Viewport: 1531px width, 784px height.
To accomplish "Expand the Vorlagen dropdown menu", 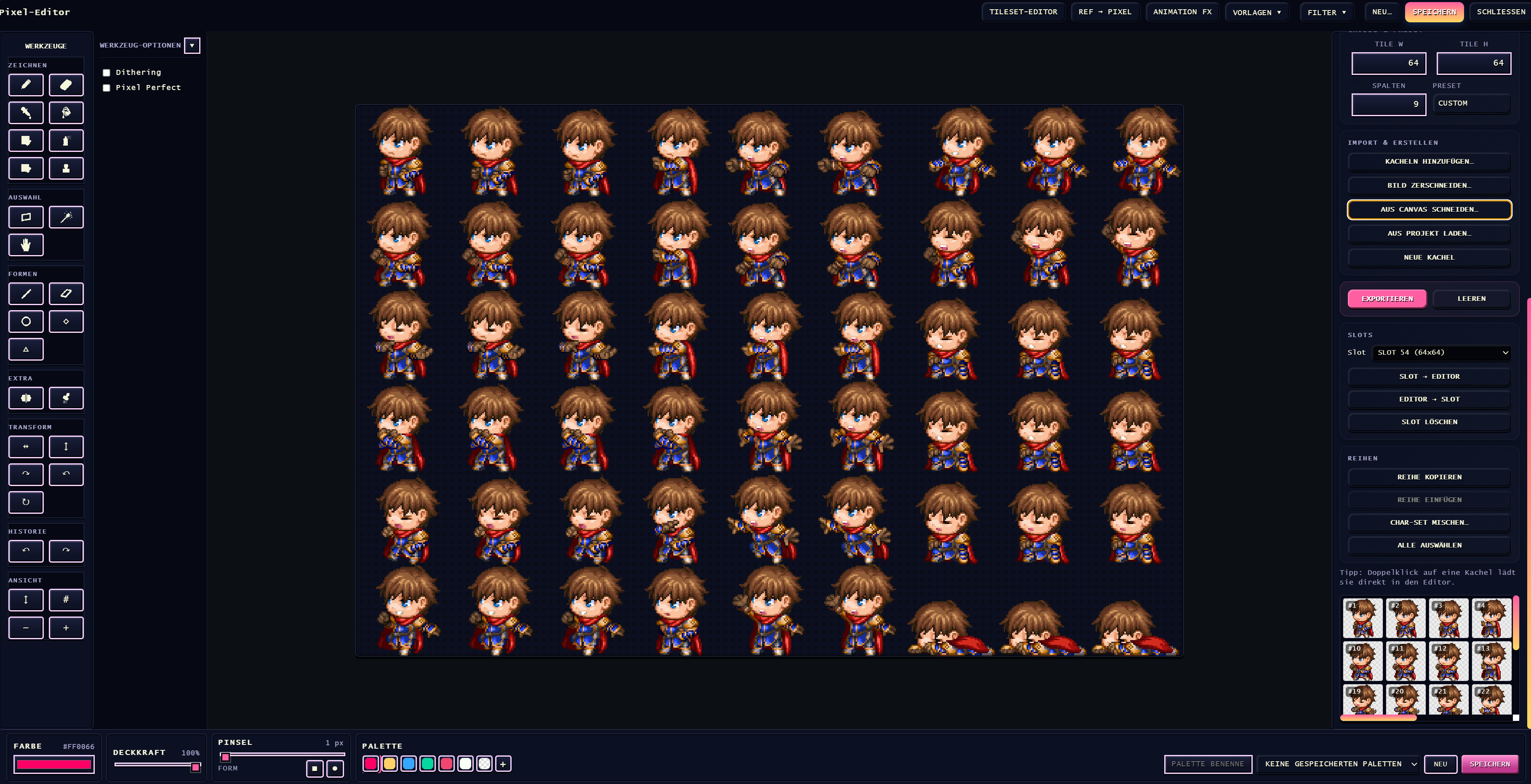I will [1256, 12].
